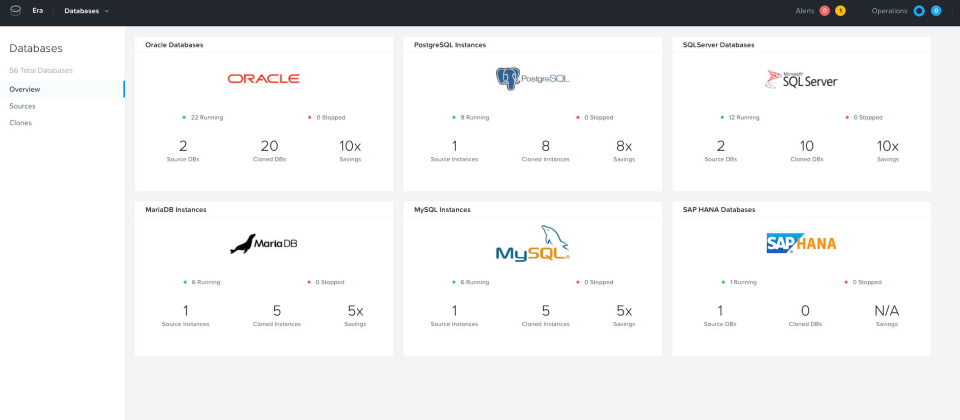Click MariaDB 6 Running status
This screenshot has height=420, width=960.
(x=201, y=282)
